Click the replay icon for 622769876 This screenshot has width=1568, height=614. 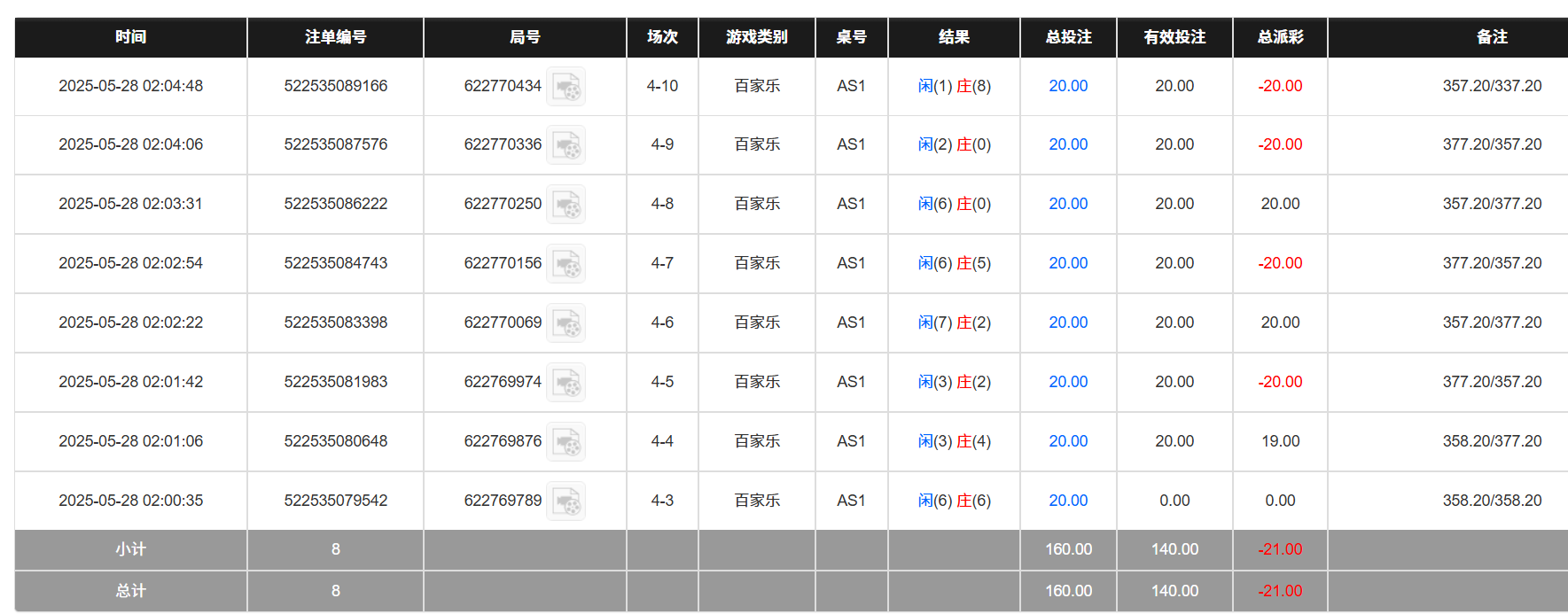coord(566,442)
